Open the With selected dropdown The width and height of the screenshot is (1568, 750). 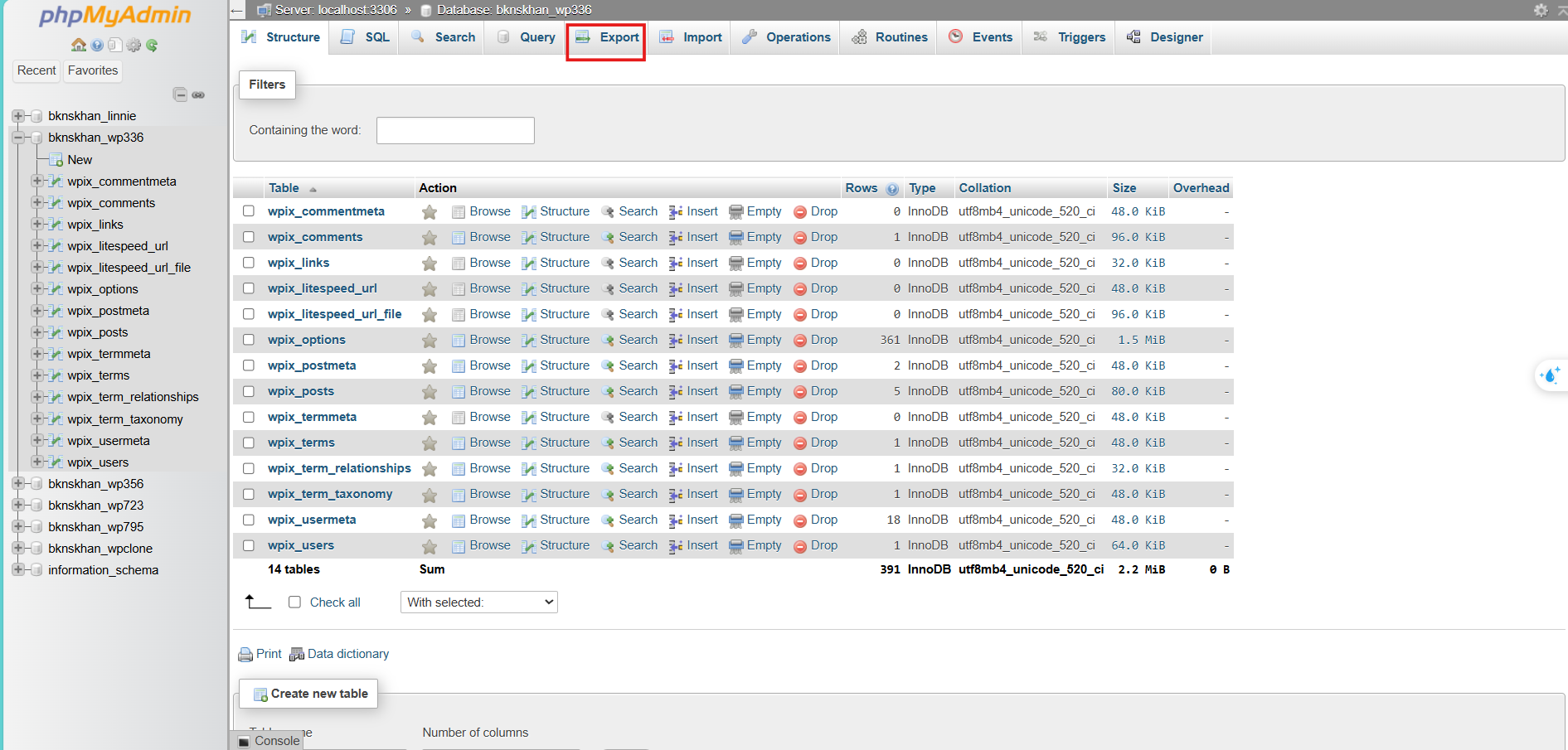(x=479, y=602)
